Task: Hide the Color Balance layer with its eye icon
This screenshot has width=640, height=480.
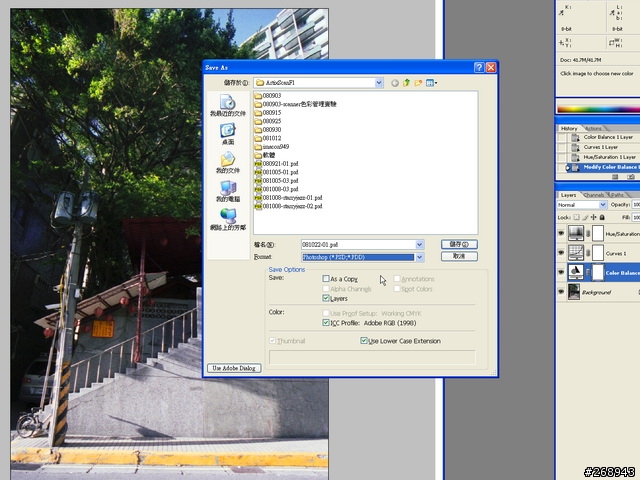Action: point(561,272)
